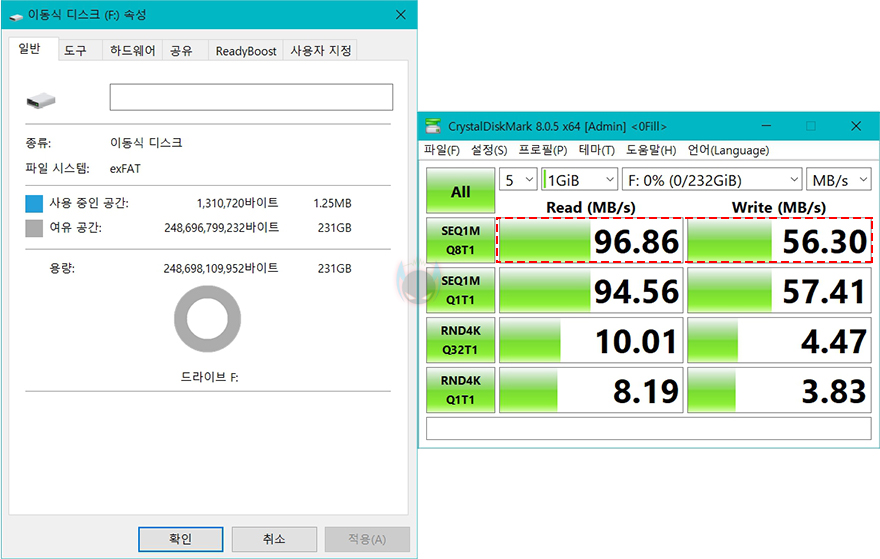The width and height of the screenshot is (880, 559).
Task: Open the 테마(T) menu
Action: pyautogui.click(x=597, y=150)
